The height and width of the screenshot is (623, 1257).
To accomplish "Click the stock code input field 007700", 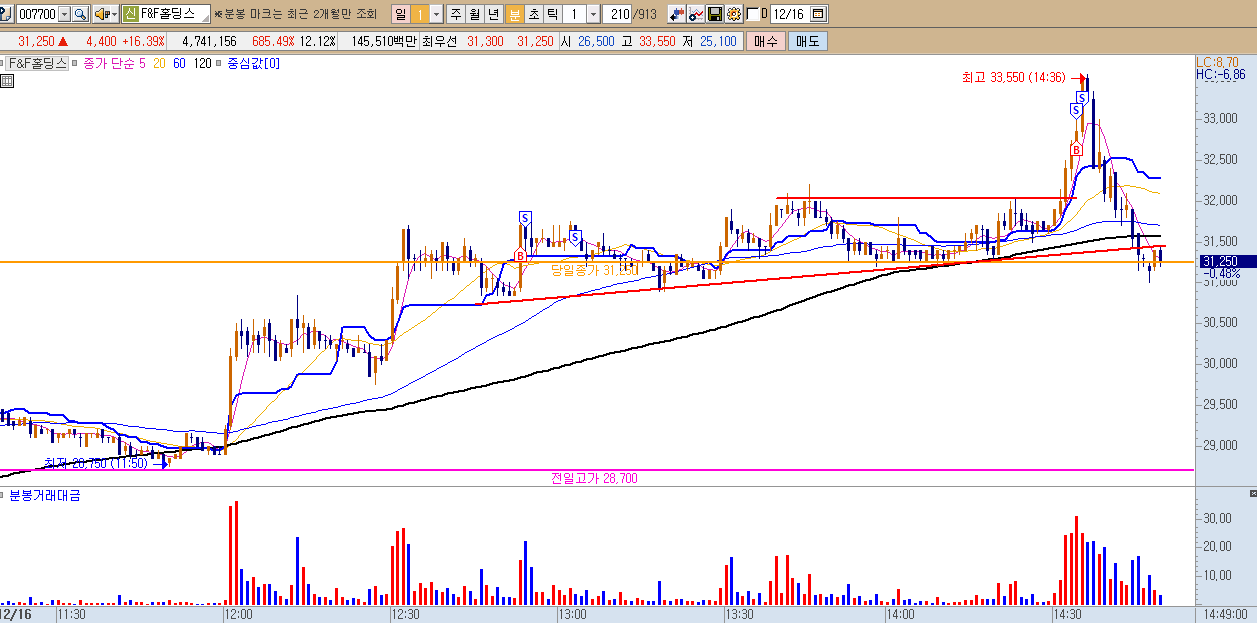I will tap(38, 14).
